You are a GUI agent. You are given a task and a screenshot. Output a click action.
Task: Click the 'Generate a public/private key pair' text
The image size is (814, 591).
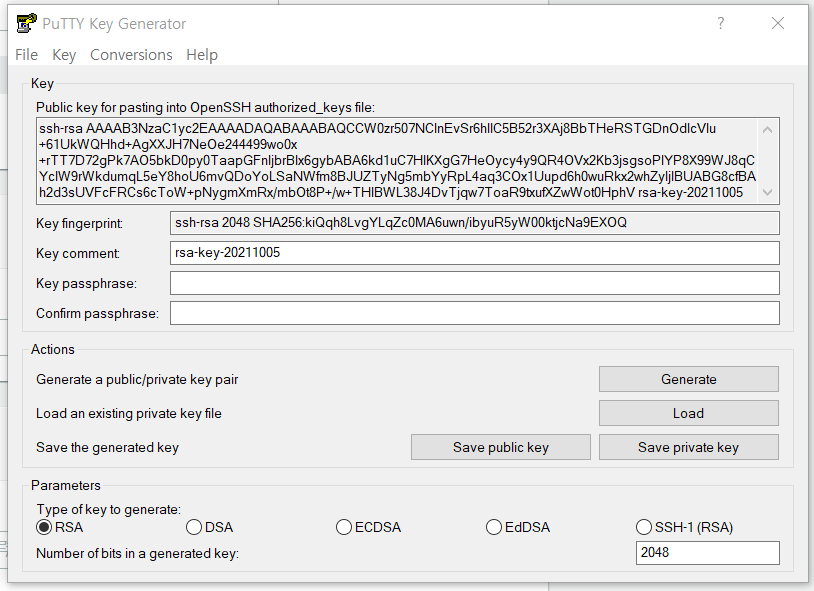tap(137, 380)
